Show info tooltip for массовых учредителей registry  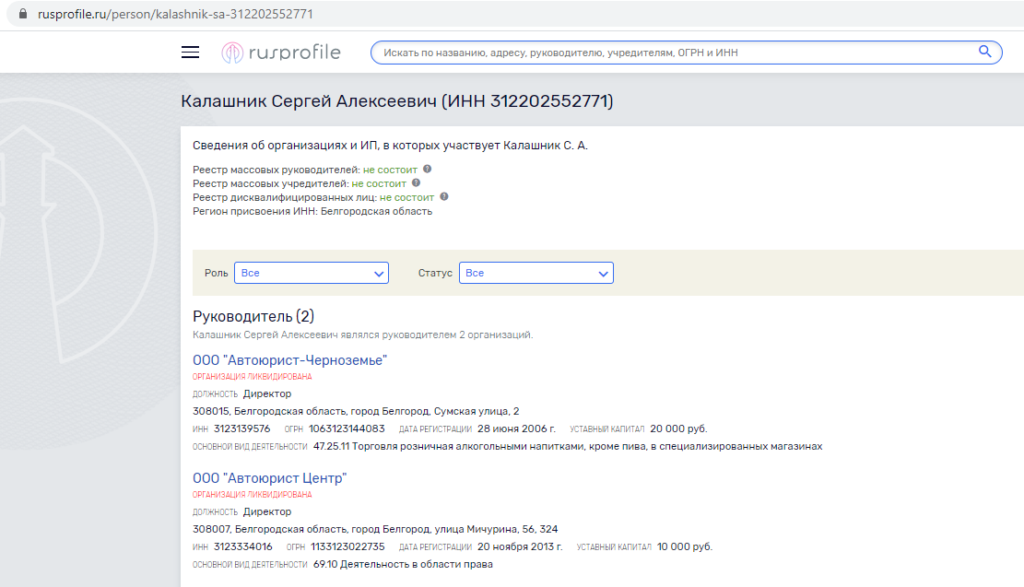416,183
